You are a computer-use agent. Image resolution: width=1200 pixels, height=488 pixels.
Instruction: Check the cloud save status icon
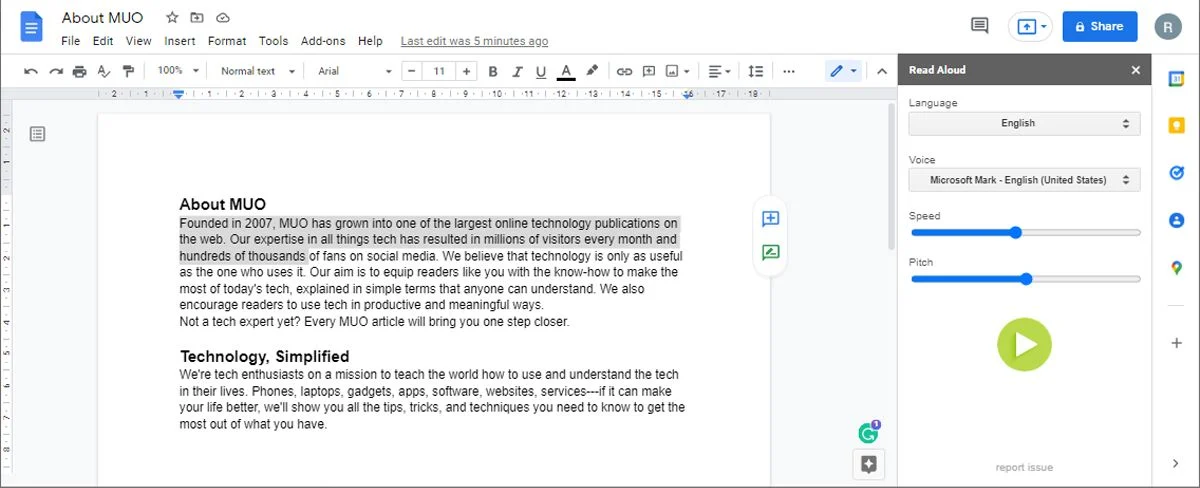pyautogui.click(x=223, y=18)
